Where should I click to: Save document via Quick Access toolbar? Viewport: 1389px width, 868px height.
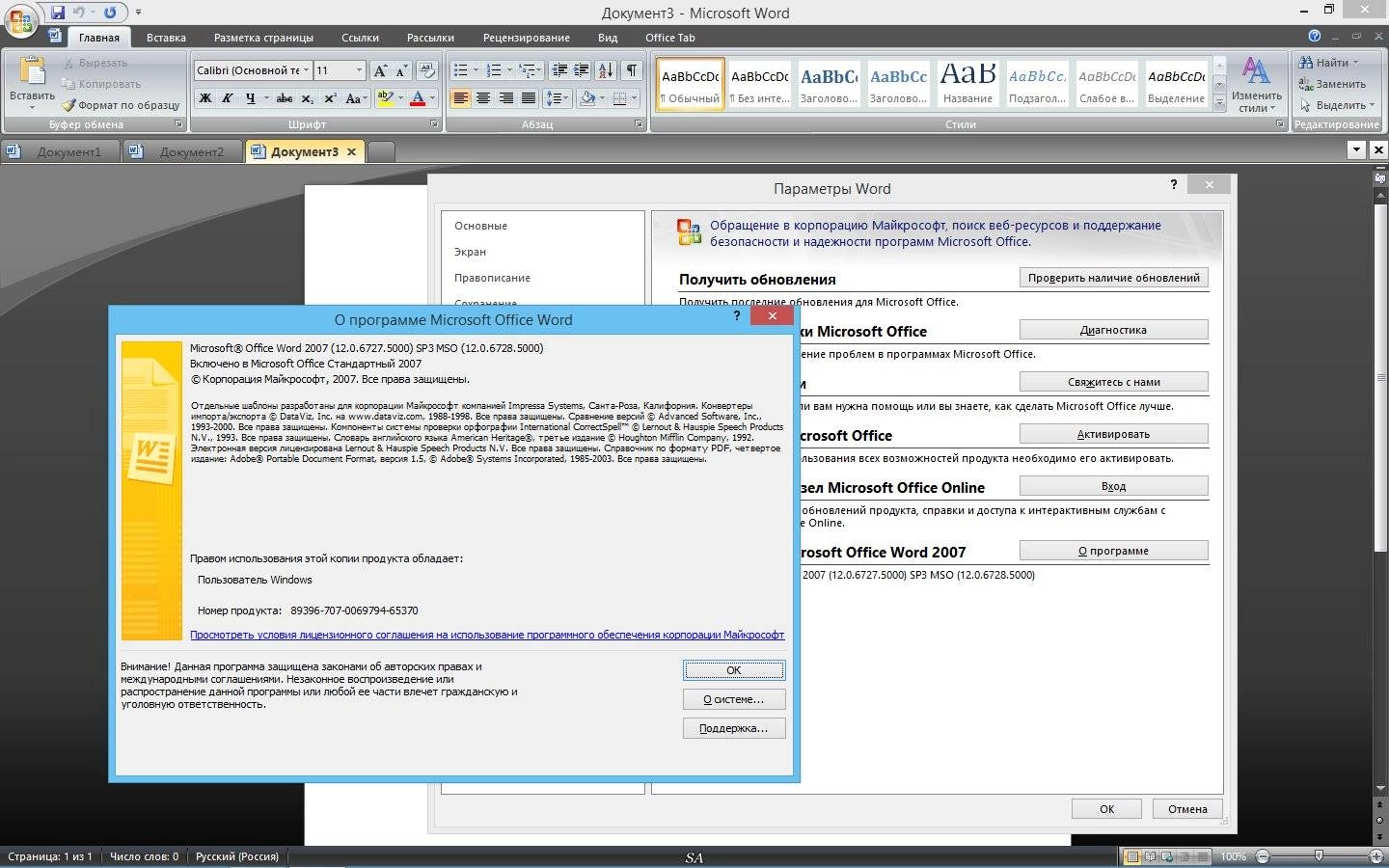click(x=58, y=13)
